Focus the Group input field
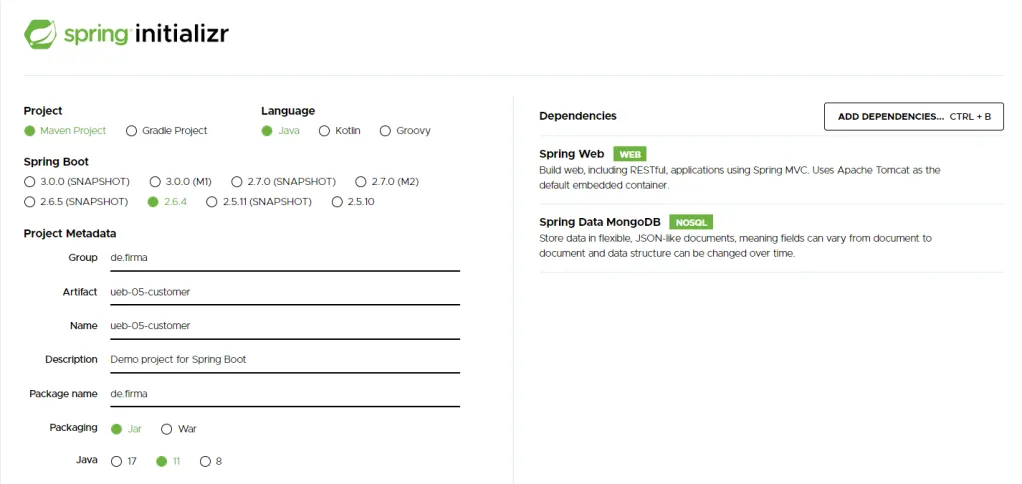The image size is (1022, 484). (285, 258)
